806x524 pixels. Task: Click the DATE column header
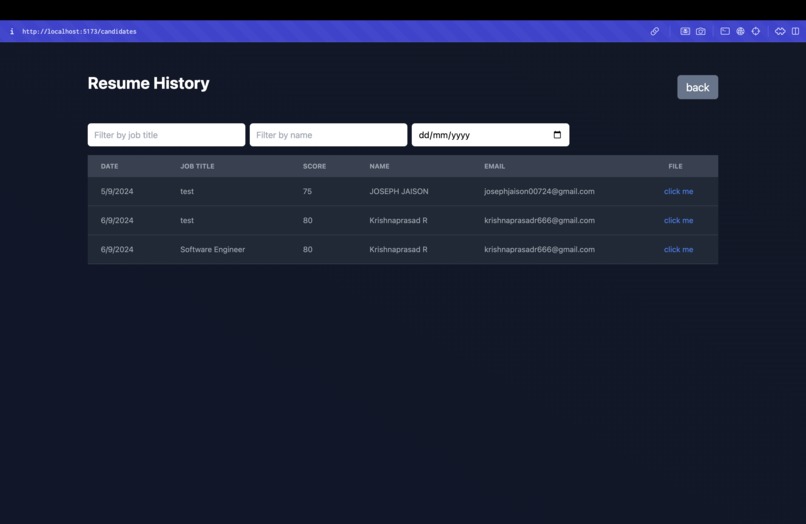[x=109, y=166]
